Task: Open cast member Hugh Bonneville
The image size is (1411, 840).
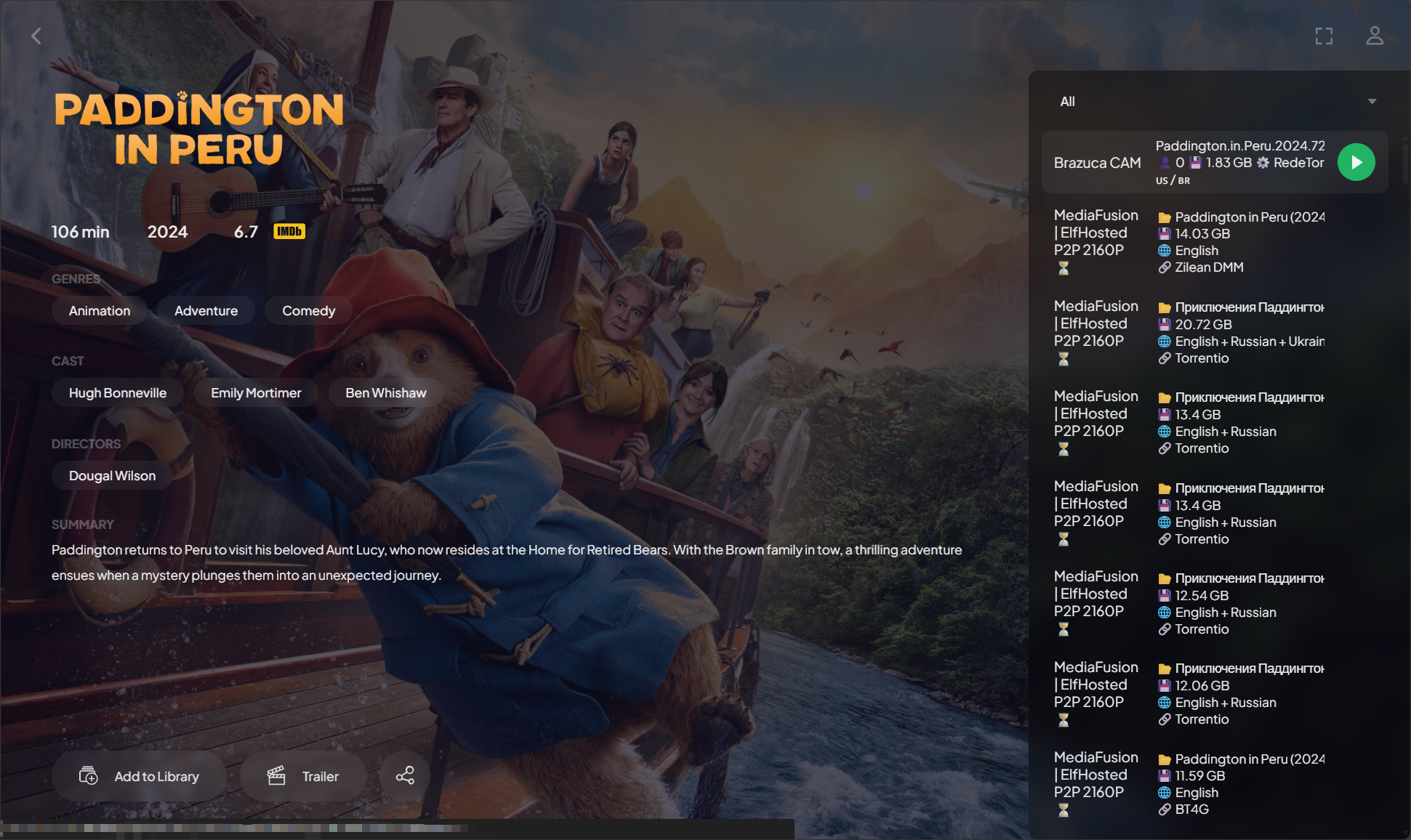Action: pyautogui.click(x=117, y=392)
